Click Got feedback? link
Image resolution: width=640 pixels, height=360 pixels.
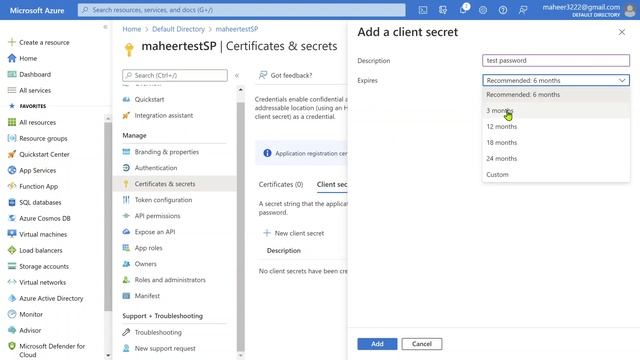[x=286, y=75]
